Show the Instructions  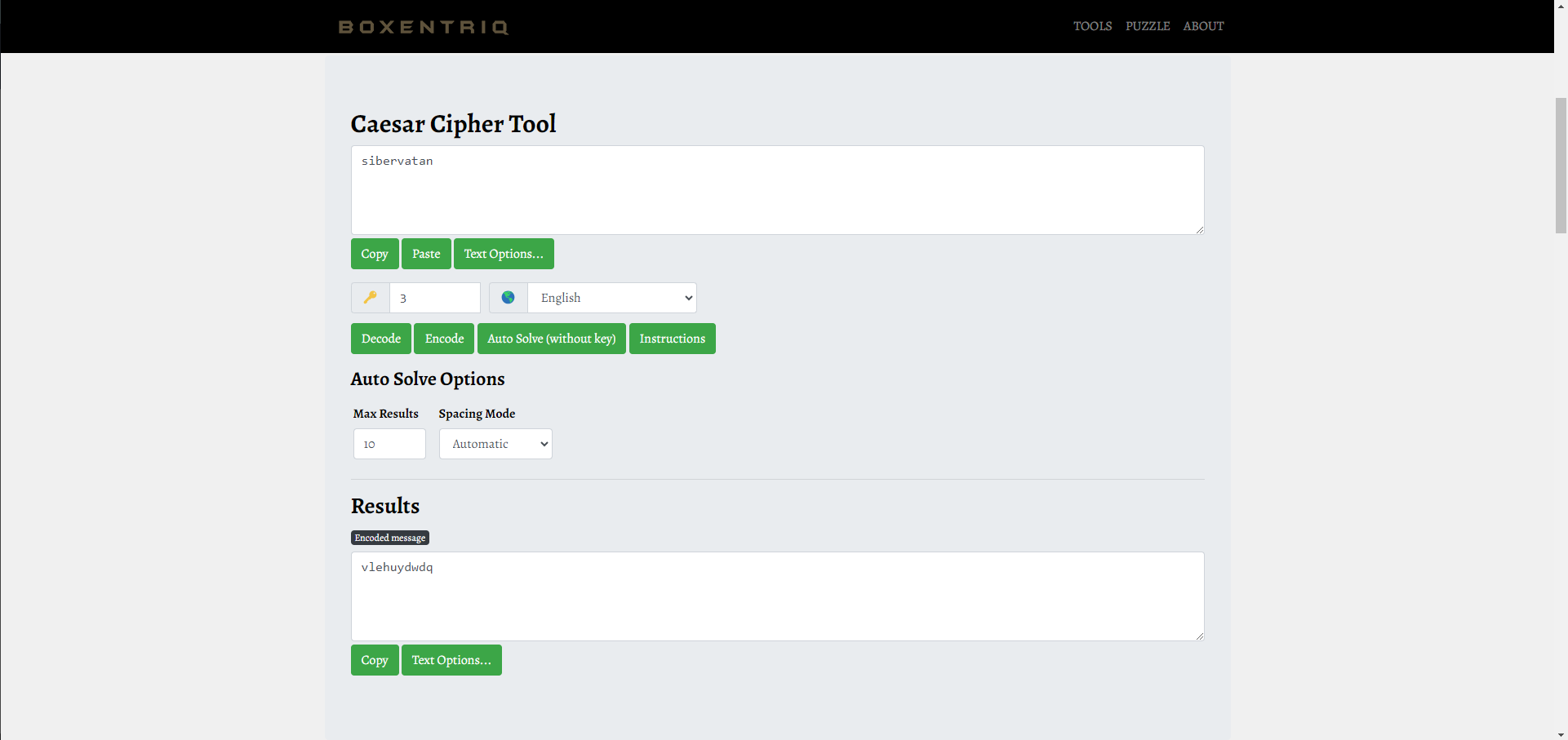(x=672, y=339)
